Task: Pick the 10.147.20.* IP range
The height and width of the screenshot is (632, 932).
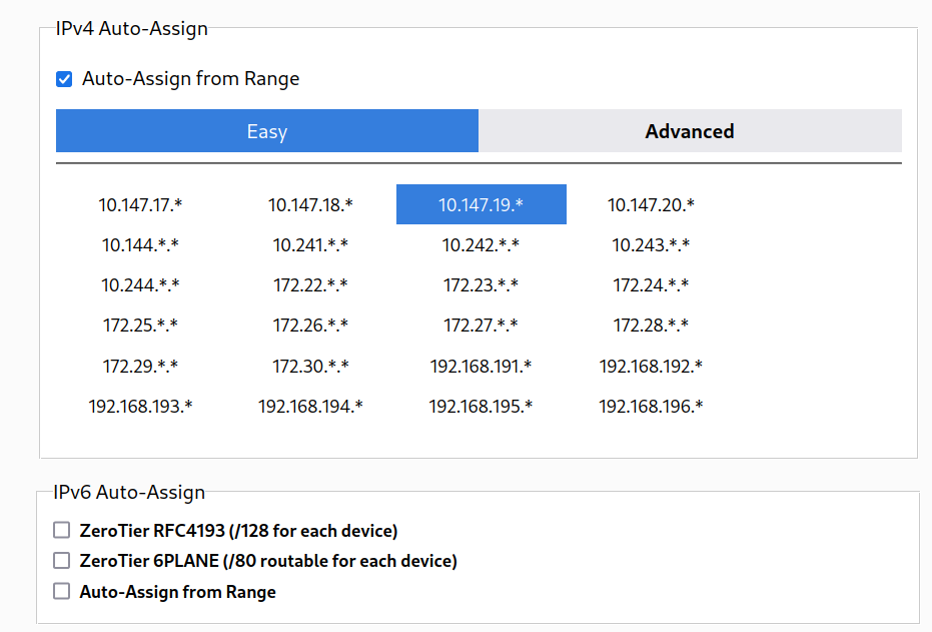Action: pos(651,205)
